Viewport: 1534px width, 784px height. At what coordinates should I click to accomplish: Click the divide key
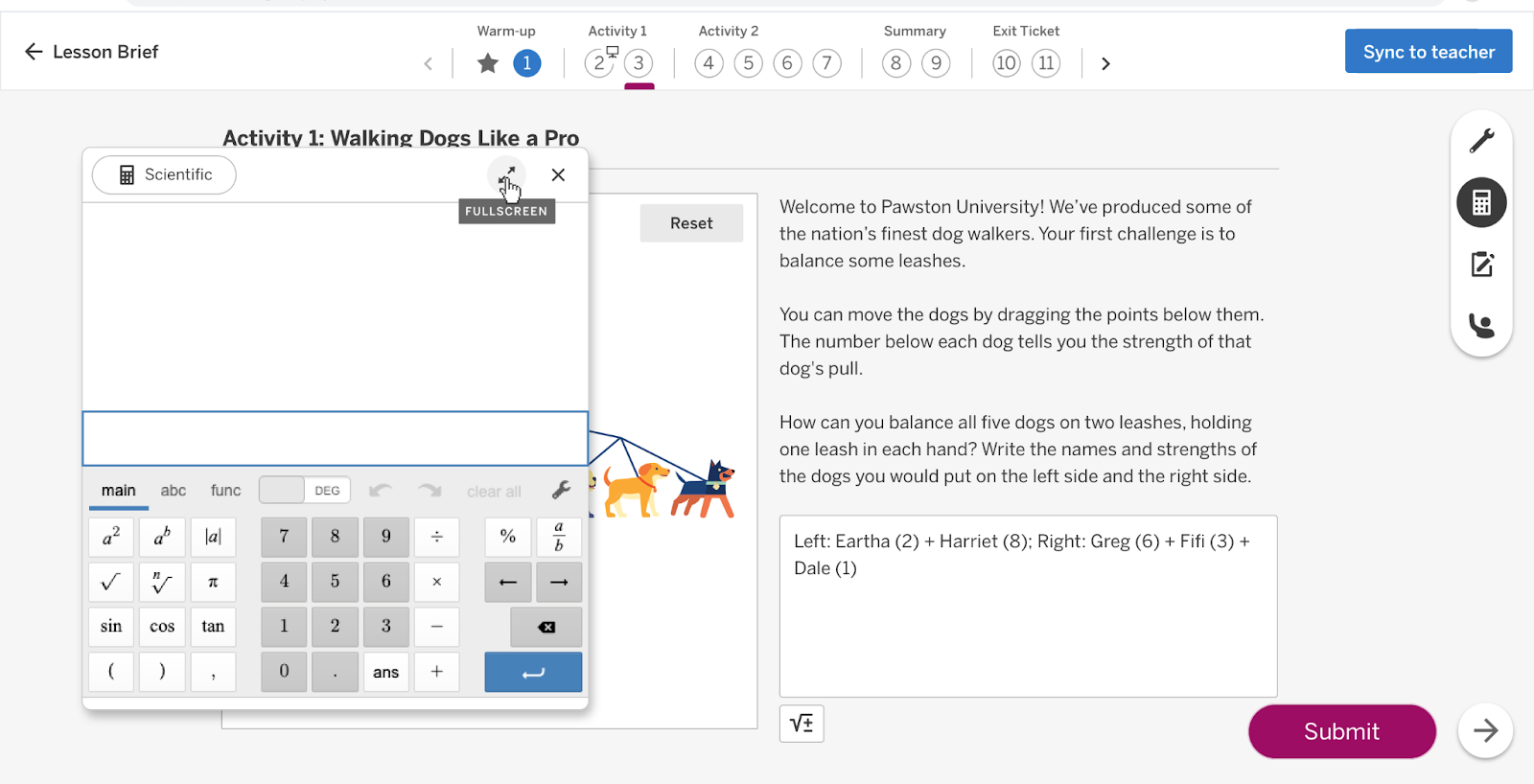(x=436, y=537)
